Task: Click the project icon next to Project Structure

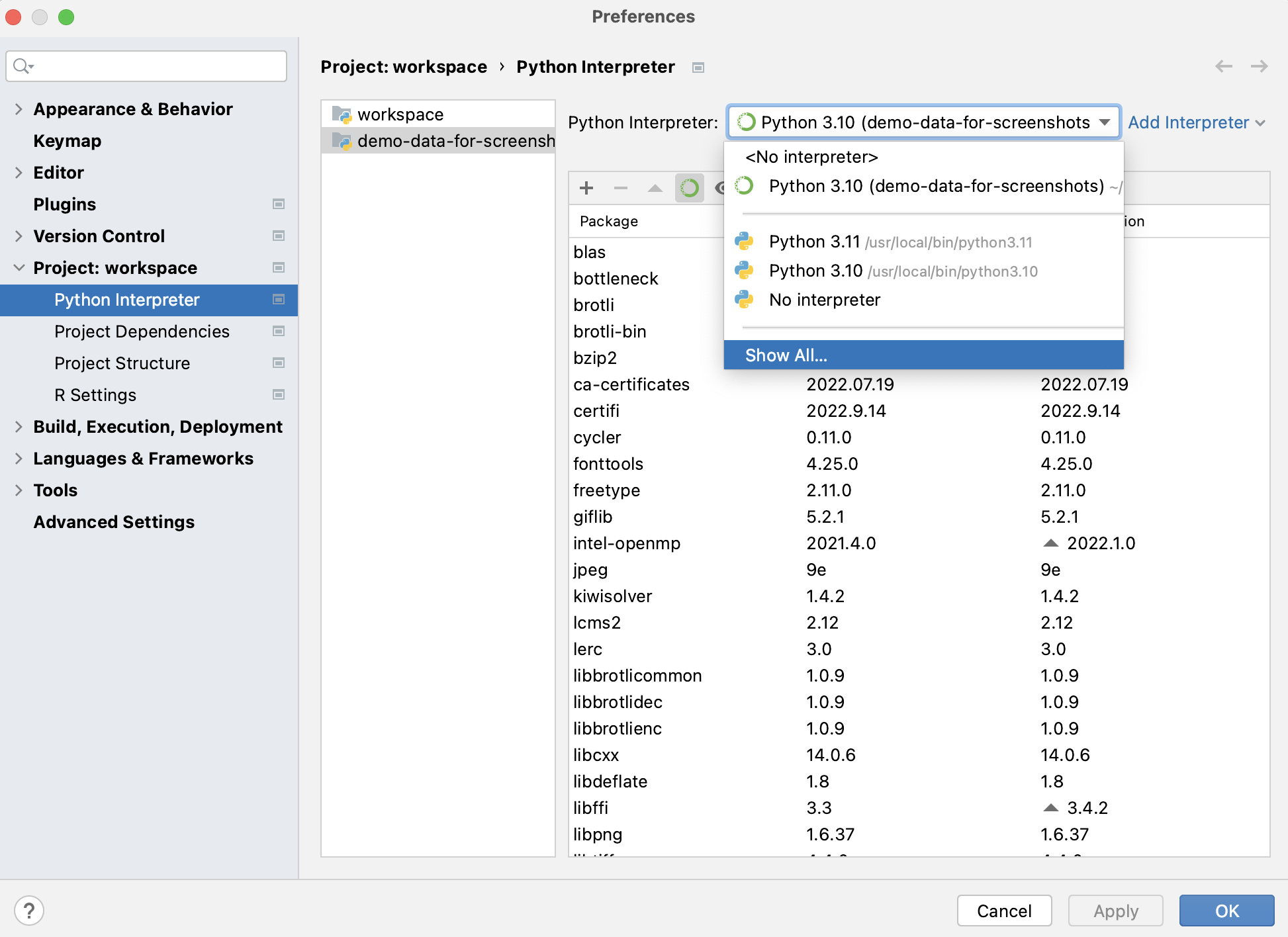Action: pyautogui.click(x=279, y=363)
